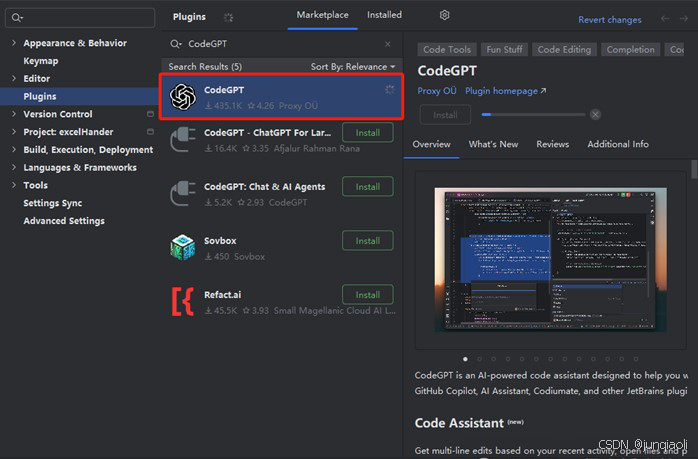Image resolution: width=698 pixels, height=459 pixels.
Task: Click the details pane vertical scrollbar
Action: click(694, 169)
